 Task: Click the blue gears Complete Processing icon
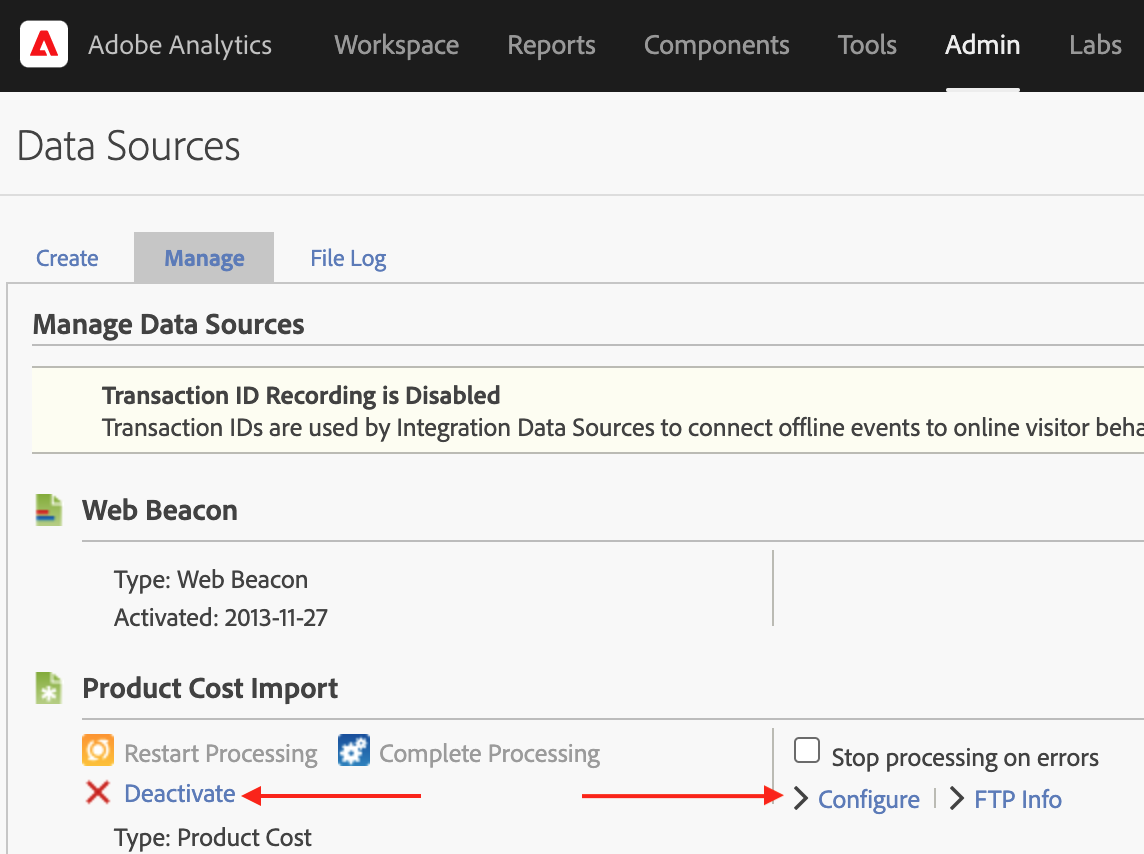click(354, 750)
